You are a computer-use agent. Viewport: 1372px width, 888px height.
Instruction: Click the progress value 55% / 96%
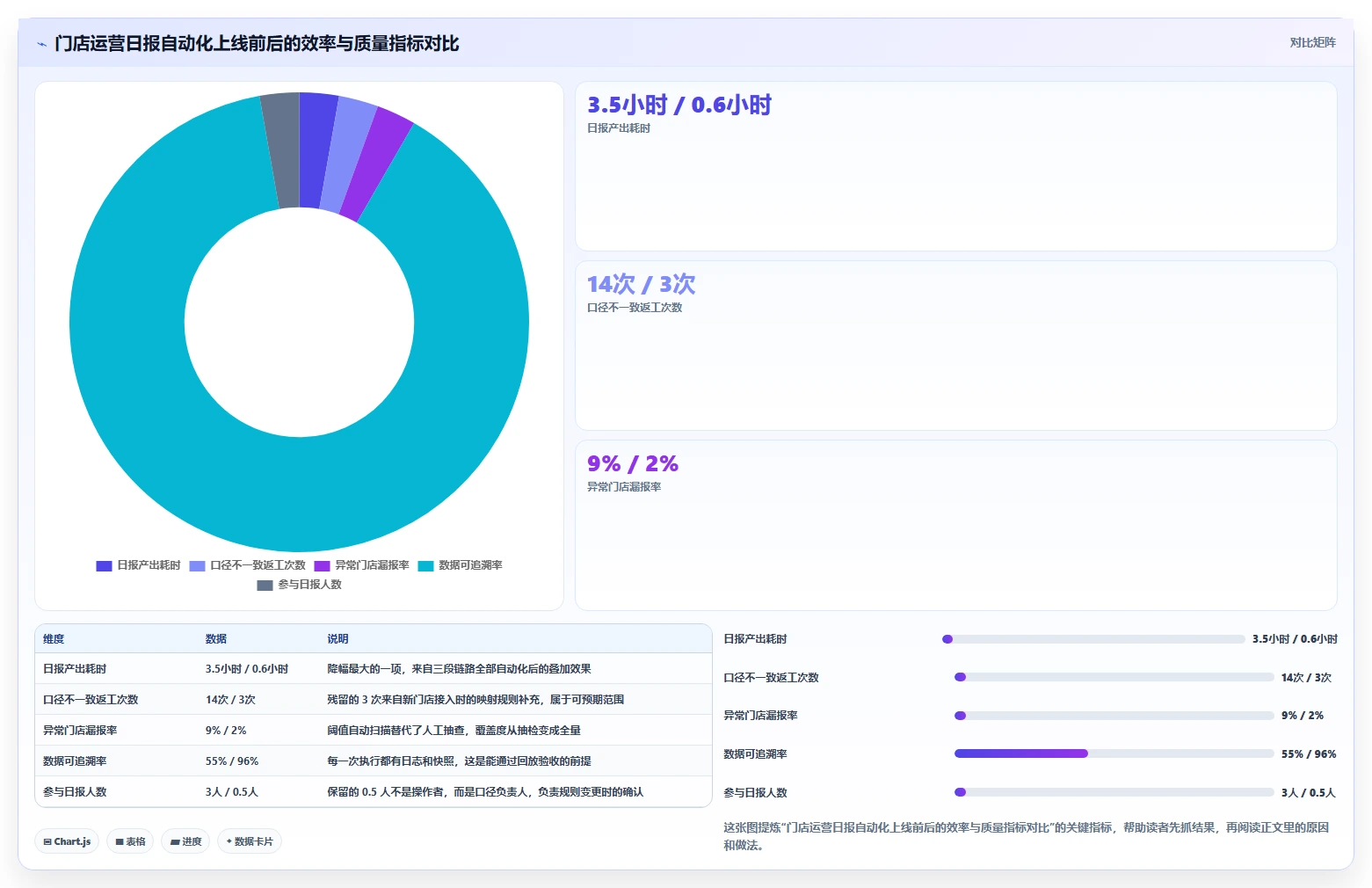[1309, 754]
